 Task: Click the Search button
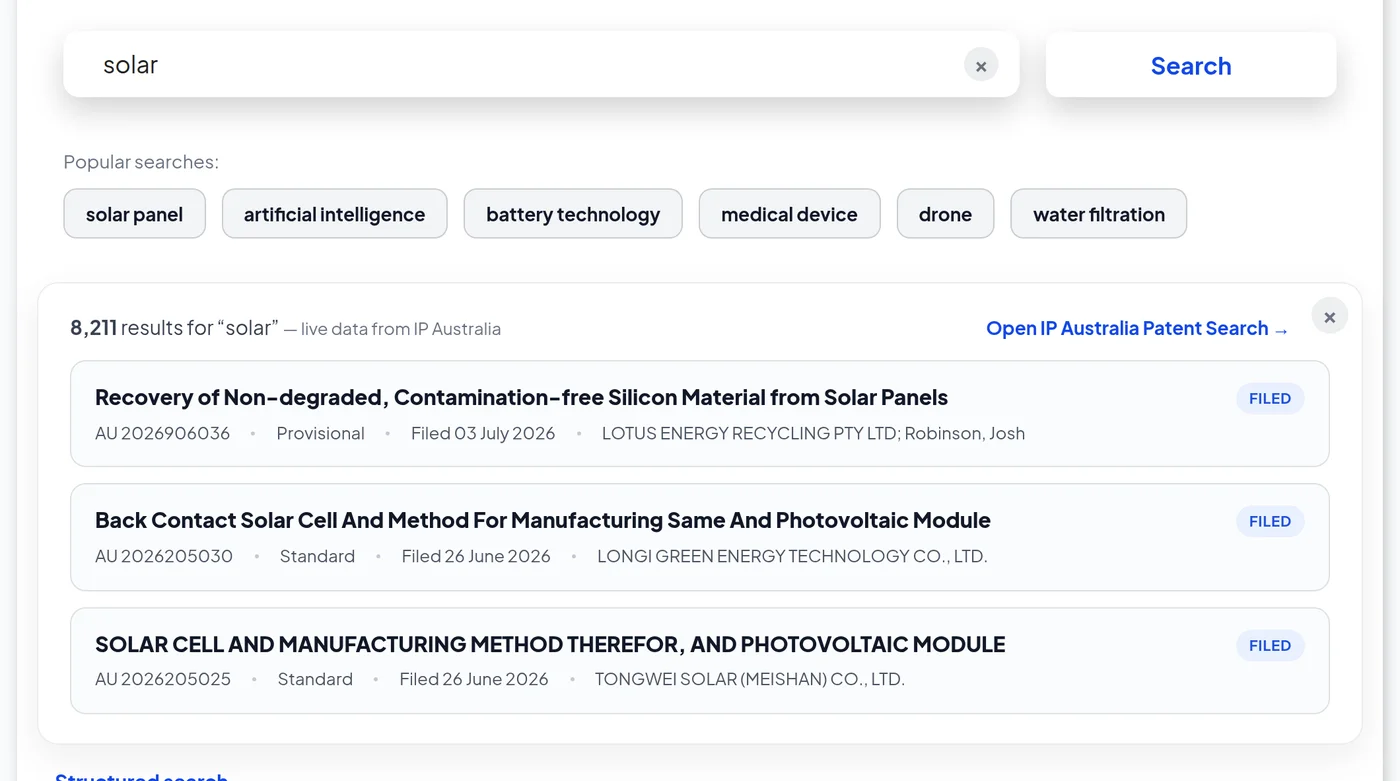click(x=1191, y=65)
